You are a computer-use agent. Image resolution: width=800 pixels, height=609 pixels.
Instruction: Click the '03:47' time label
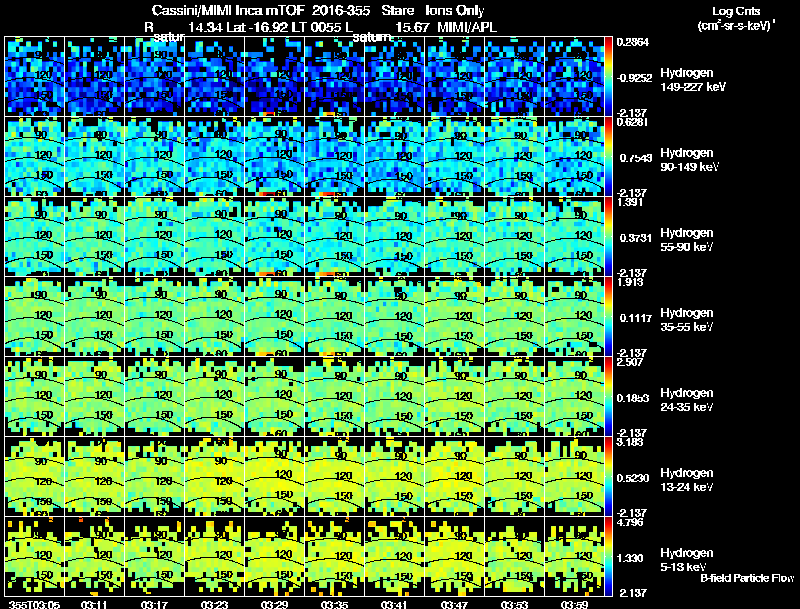454,605
